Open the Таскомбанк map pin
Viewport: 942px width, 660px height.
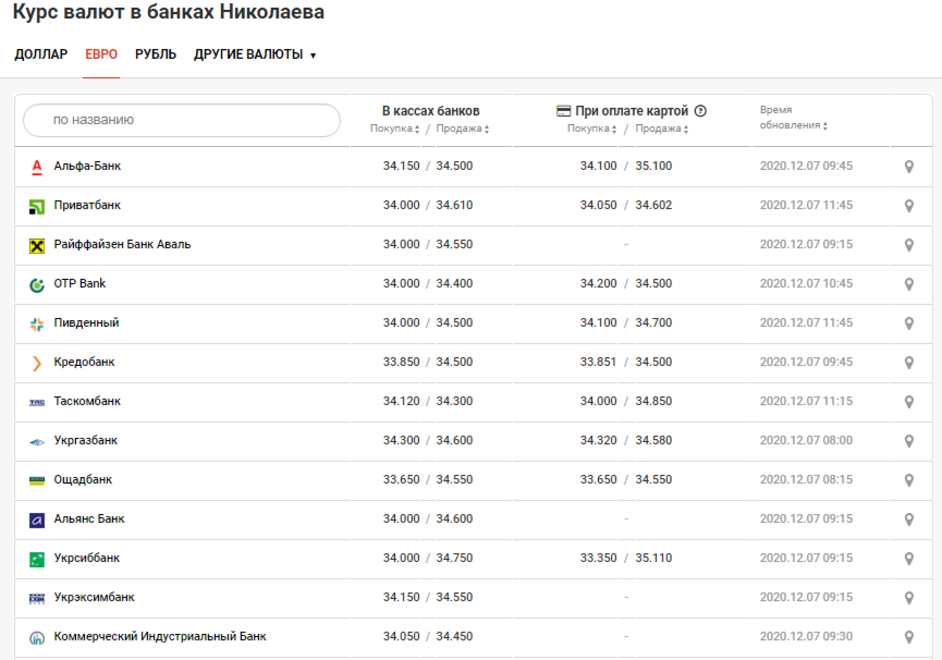[909, 402]
